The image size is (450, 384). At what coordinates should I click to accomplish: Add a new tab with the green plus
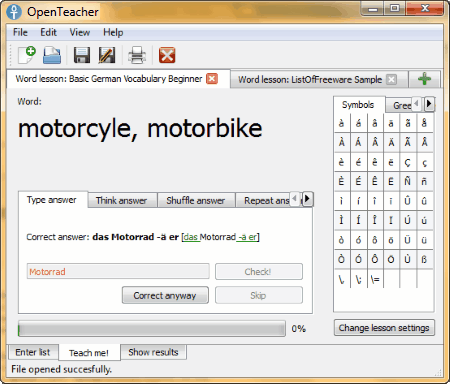coord(424,79)
